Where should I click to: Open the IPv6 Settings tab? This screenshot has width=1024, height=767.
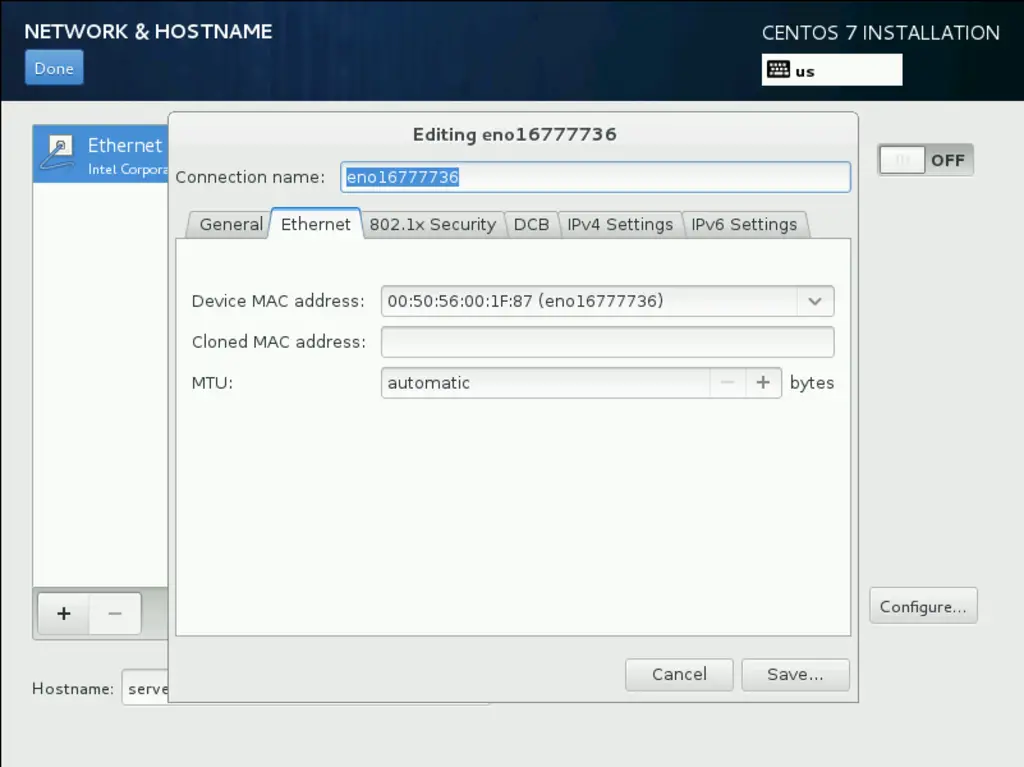tap(744, 225)
